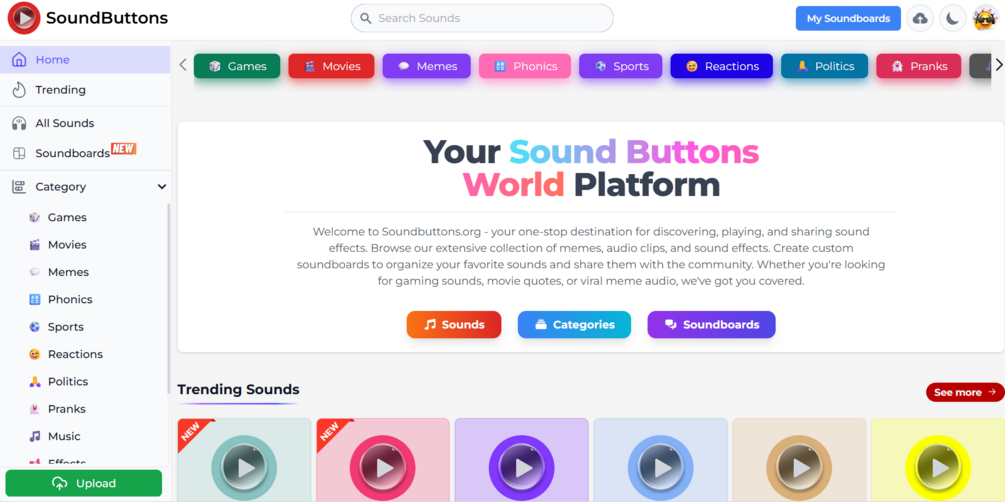Click the Reactions emoji icon in sidebar

35,355
